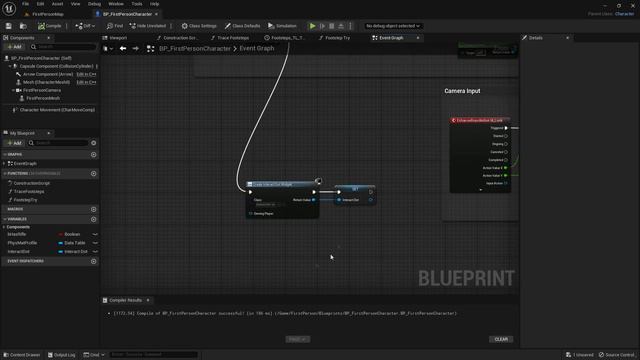Screen dimensions: 640x360
Task: Open the graph bookmarks dropdown
Action: click(x=108, y=49)
